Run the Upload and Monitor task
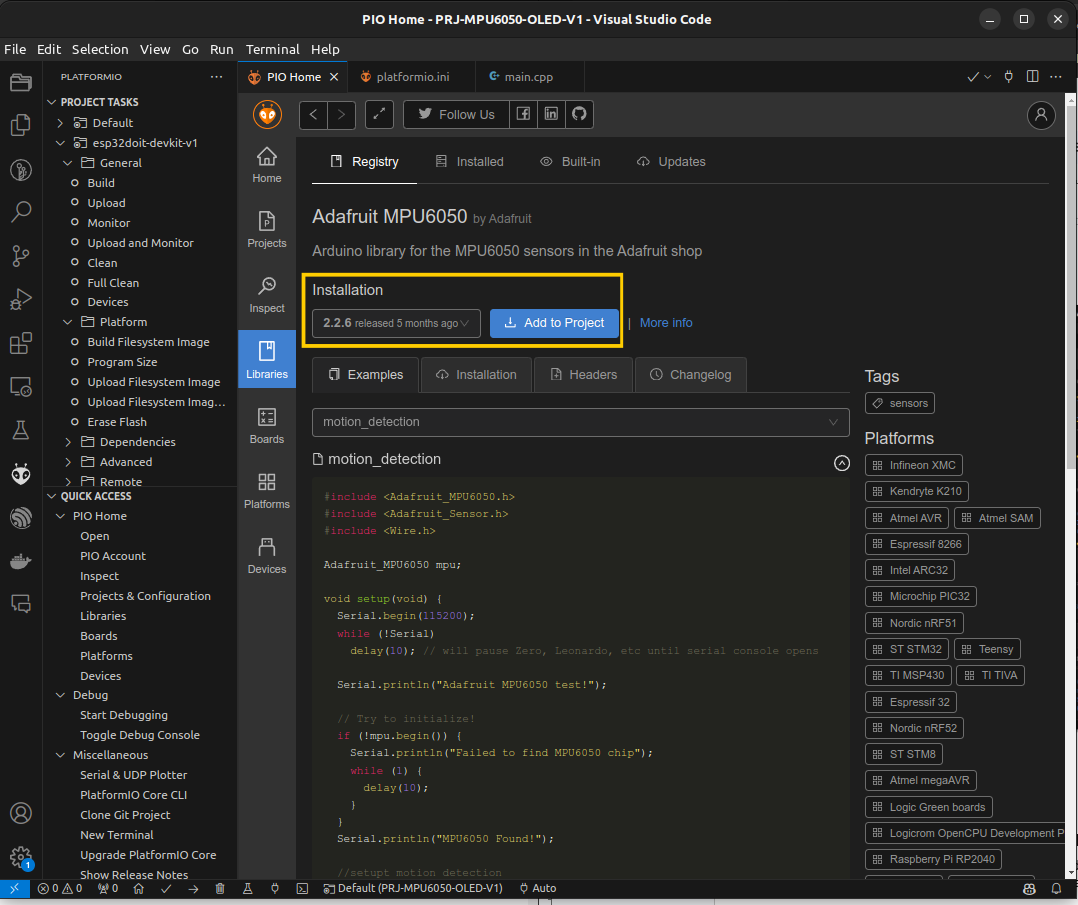Screen dimensions: 1078x905 140,243
